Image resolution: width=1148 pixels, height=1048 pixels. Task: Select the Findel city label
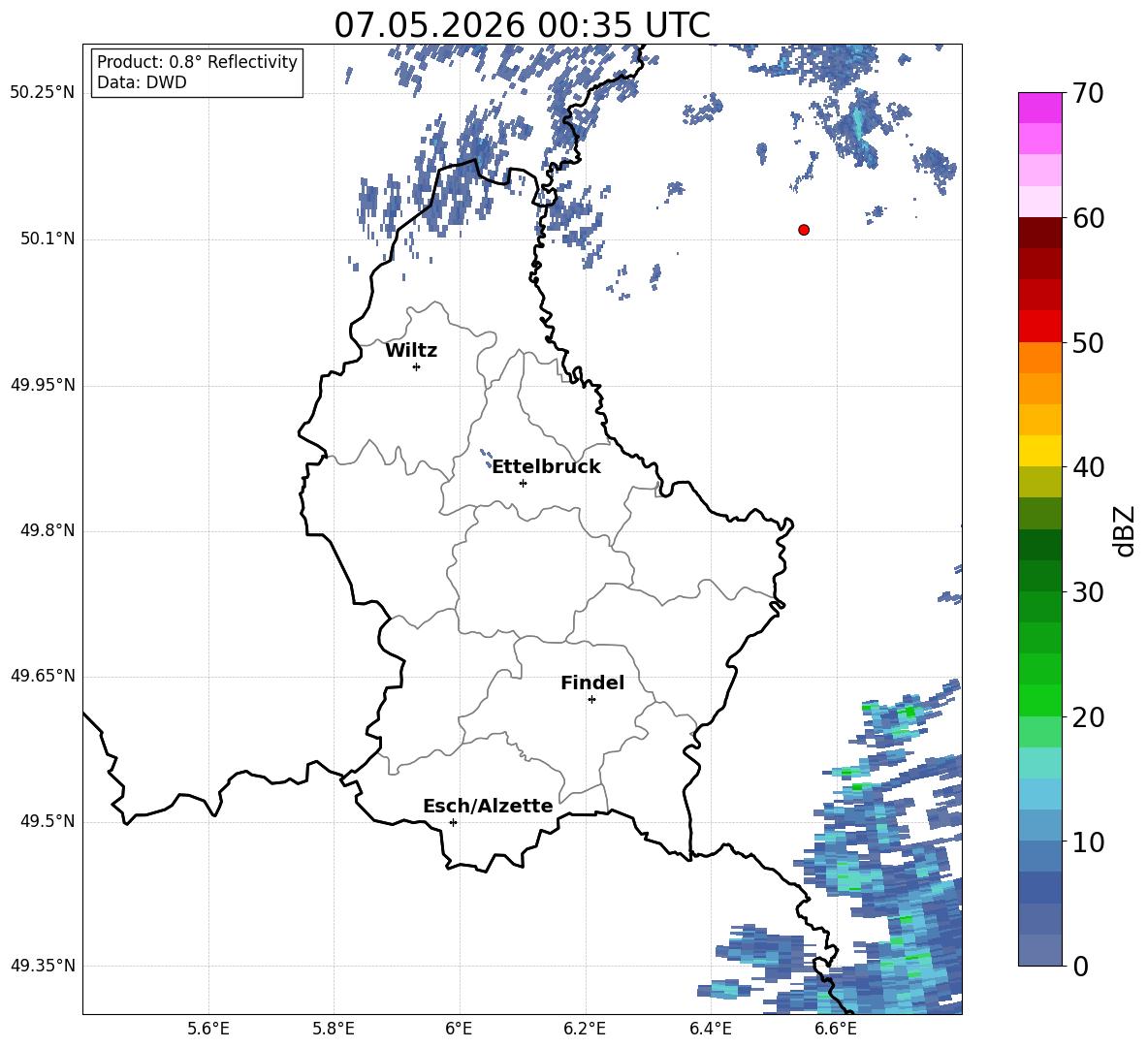click(592, 683)
